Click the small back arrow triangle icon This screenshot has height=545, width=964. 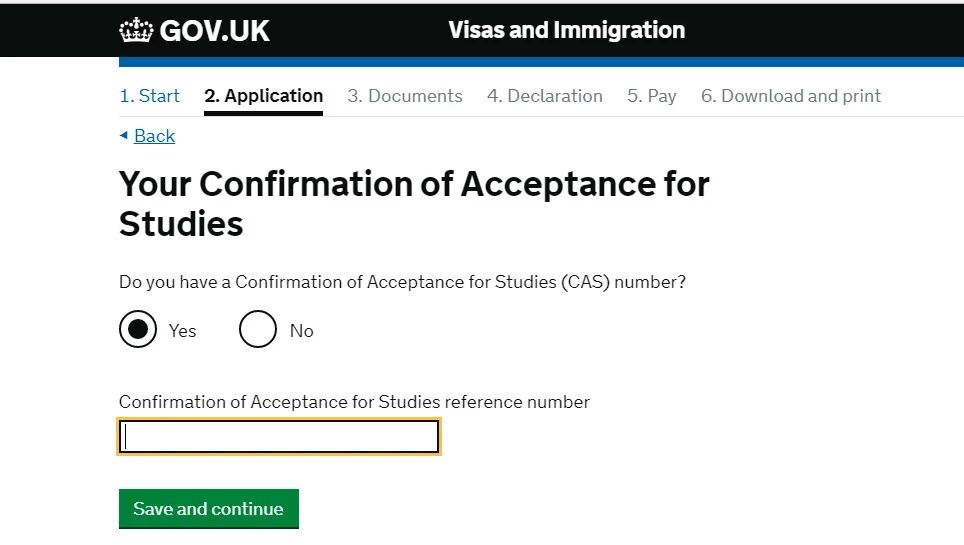pyautogui.click(x=124, y=135)
